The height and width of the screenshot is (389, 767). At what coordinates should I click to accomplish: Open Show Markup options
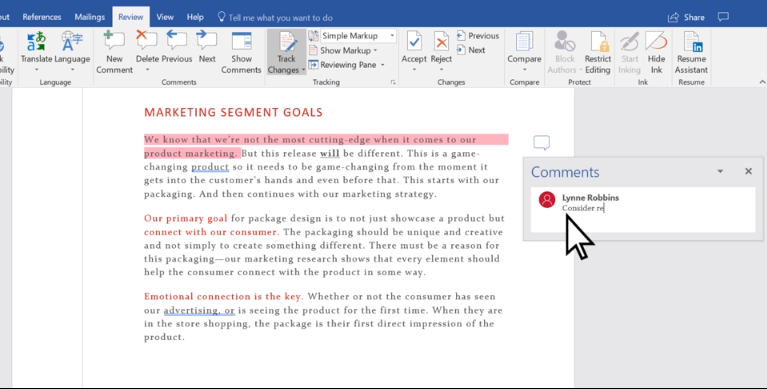tap(343, 50)
